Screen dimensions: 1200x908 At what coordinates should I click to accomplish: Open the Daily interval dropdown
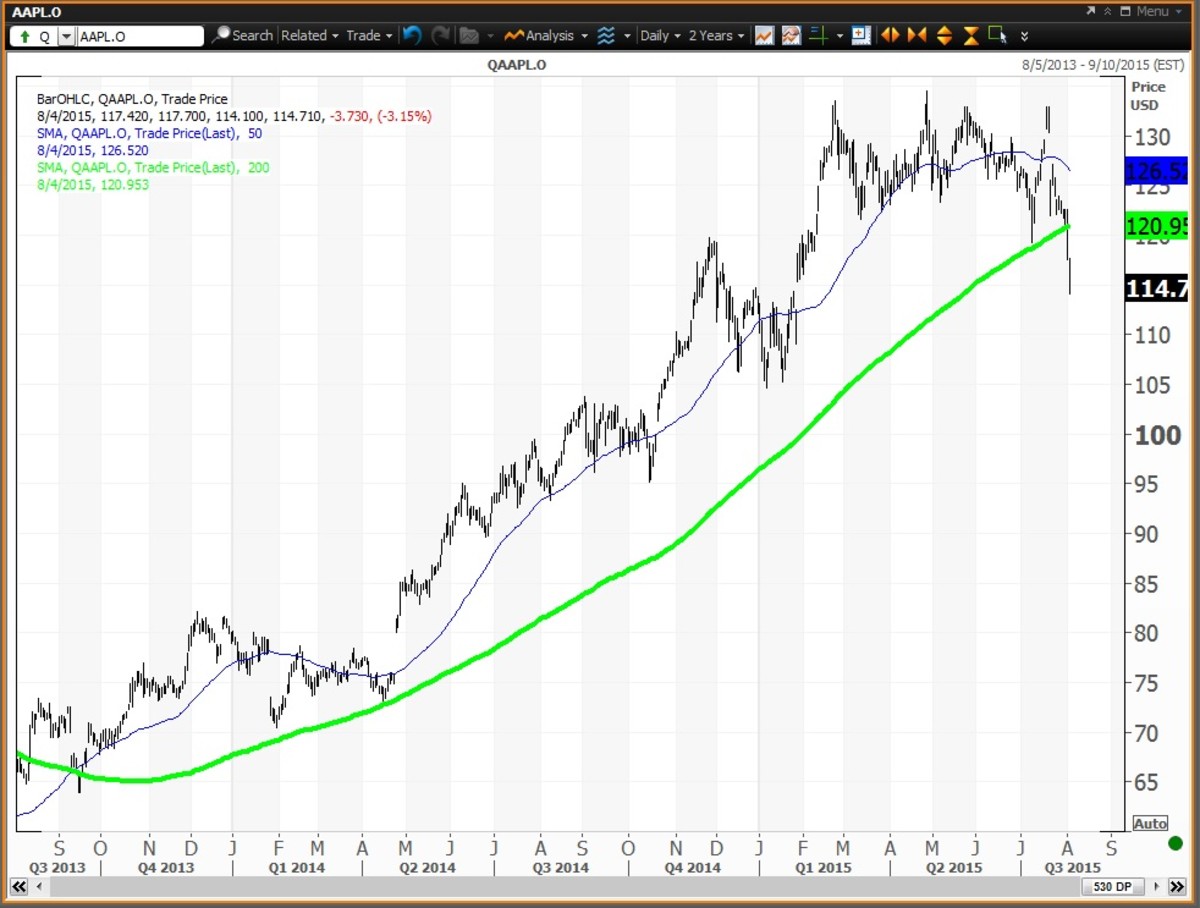pyautogui.click(x=660, y=35)
